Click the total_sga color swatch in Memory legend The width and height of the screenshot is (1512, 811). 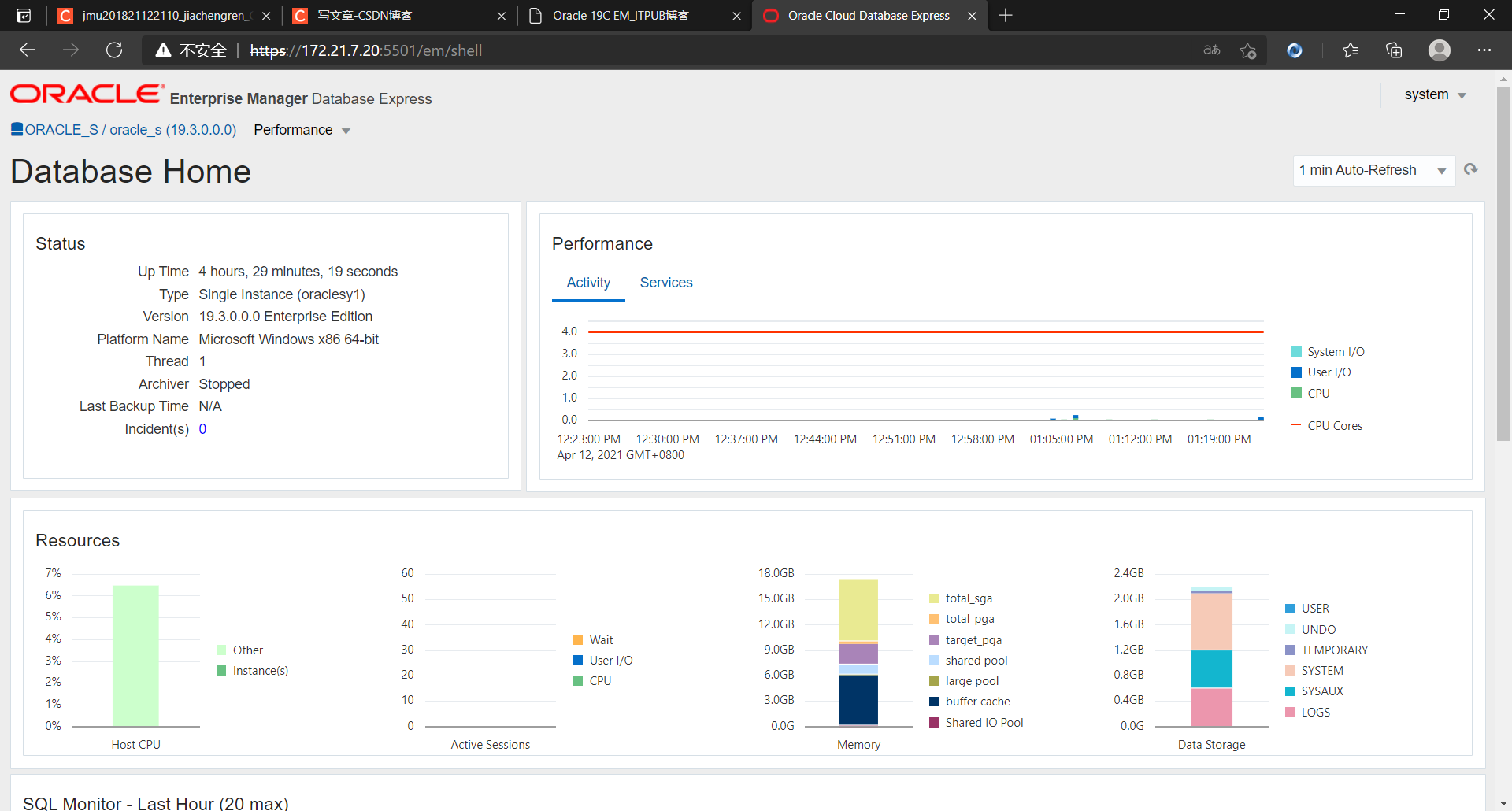934,598
